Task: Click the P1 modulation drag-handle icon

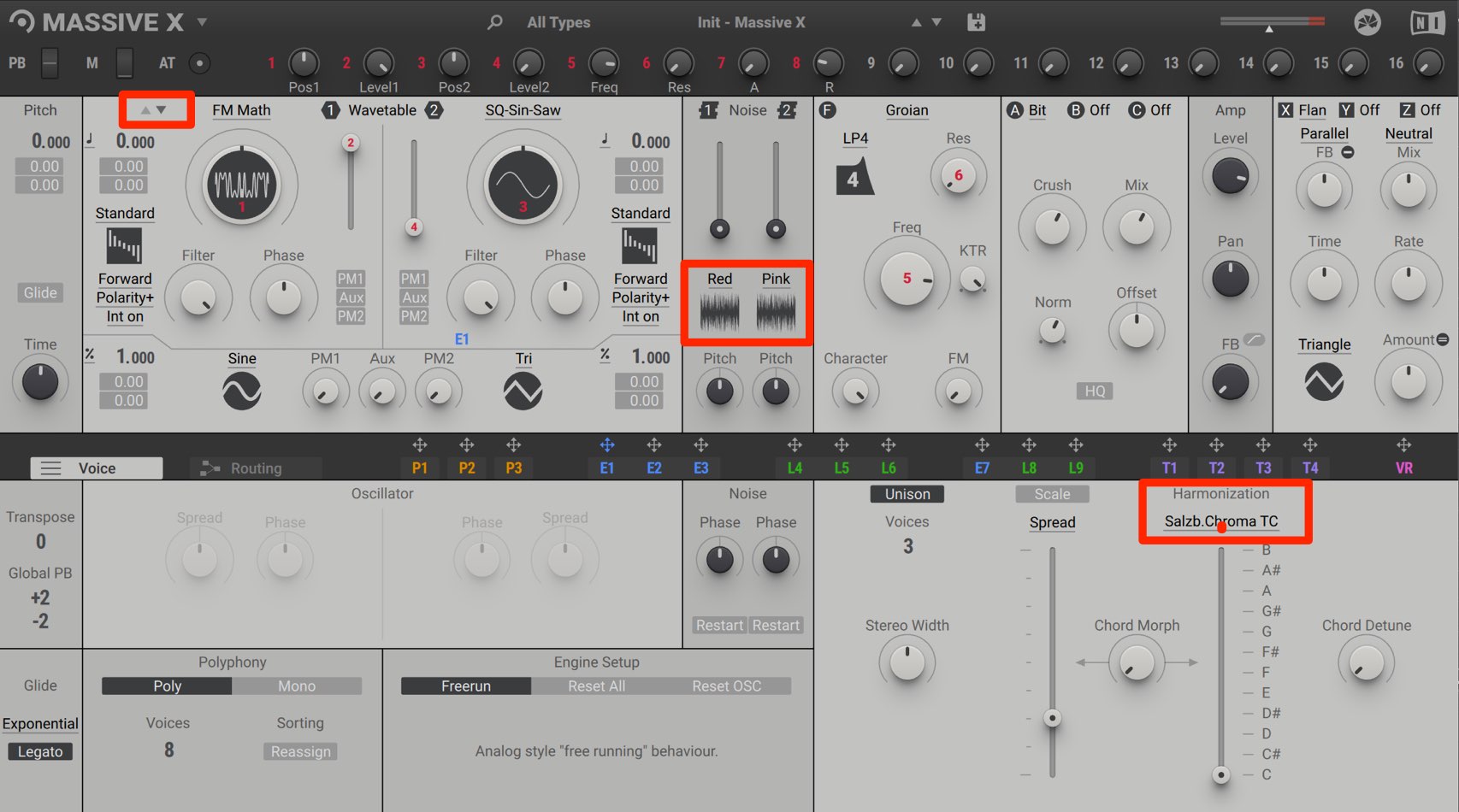Action: pos(419,444)
